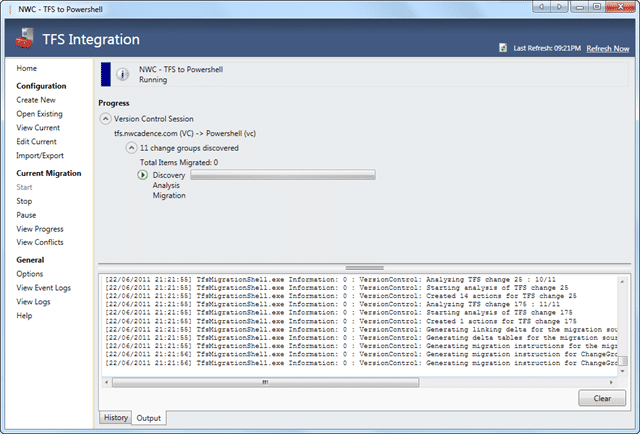Click the window title bar app icon

click(x=11, y=9)
